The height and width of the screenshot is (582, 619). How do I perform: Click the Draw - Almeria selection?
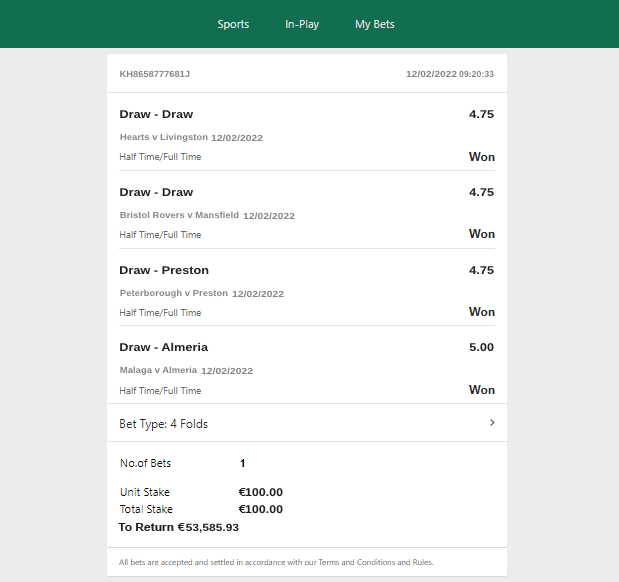(x=163, y=347)
